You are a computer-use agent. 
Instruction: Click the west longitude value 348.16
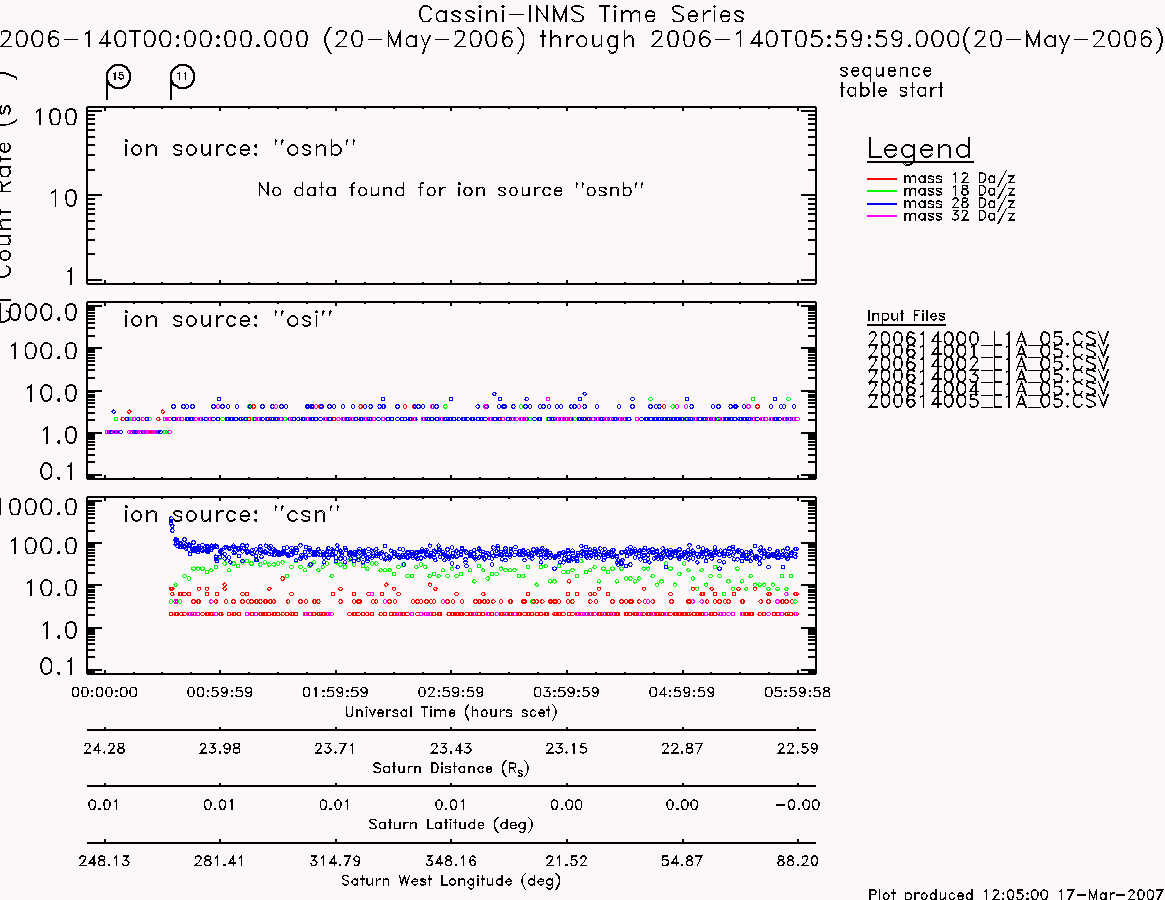pos(450,861)
